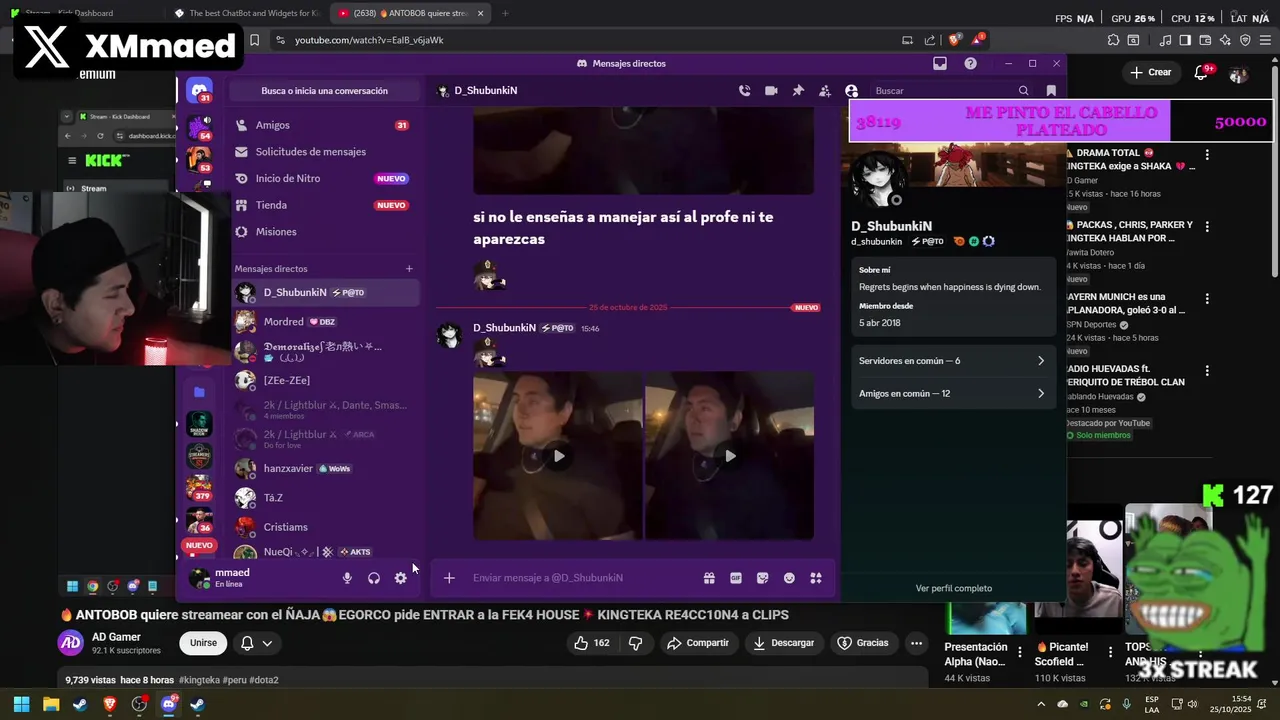Viewport: 1280px width, 720px height.
Task: Open hanzxavier direct message
Action: [x=324, y=468]
